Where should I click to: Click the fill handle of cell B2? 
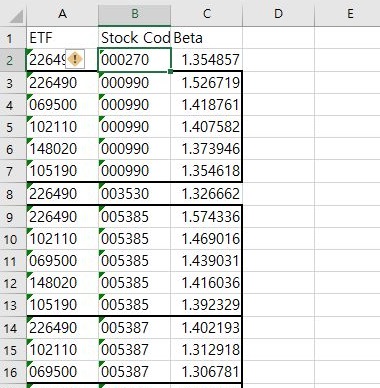tap(171, 71)
